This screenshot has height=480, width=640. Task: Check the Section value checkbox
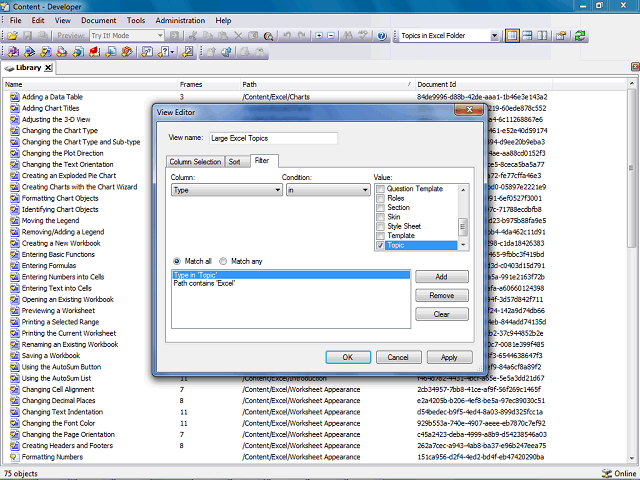click(x=380, y=208)
